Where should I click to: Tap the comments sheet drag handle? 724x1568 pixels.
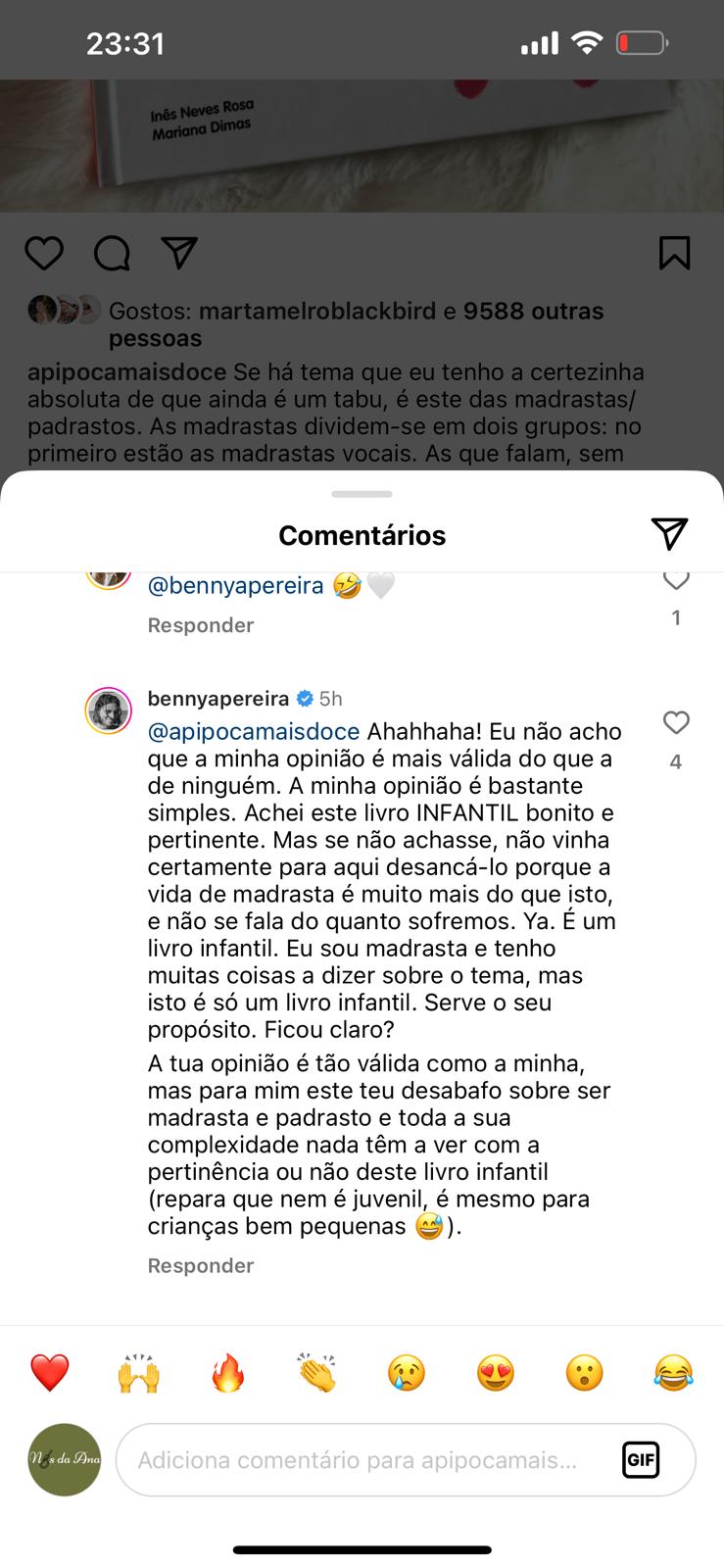point(362,494)
